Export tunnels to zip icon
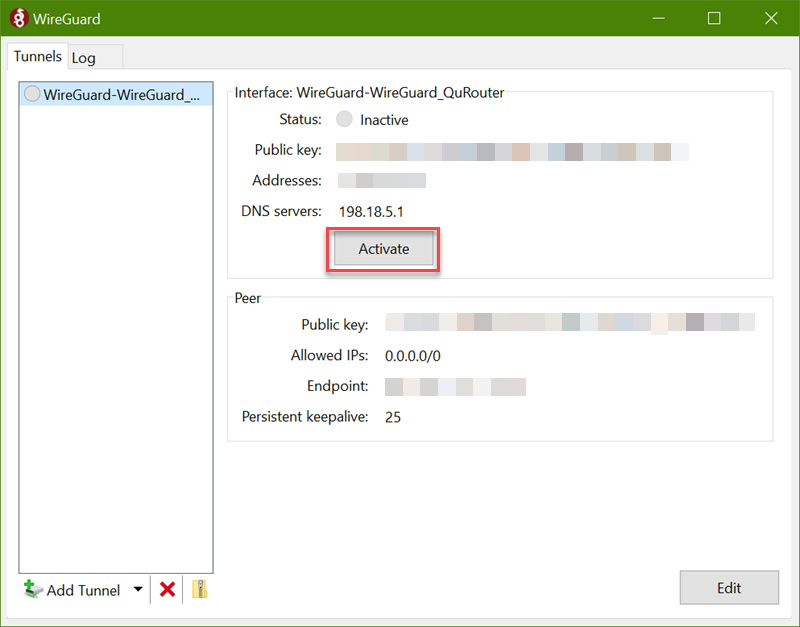Screen dimensions: 800x627 coord(199,590)
